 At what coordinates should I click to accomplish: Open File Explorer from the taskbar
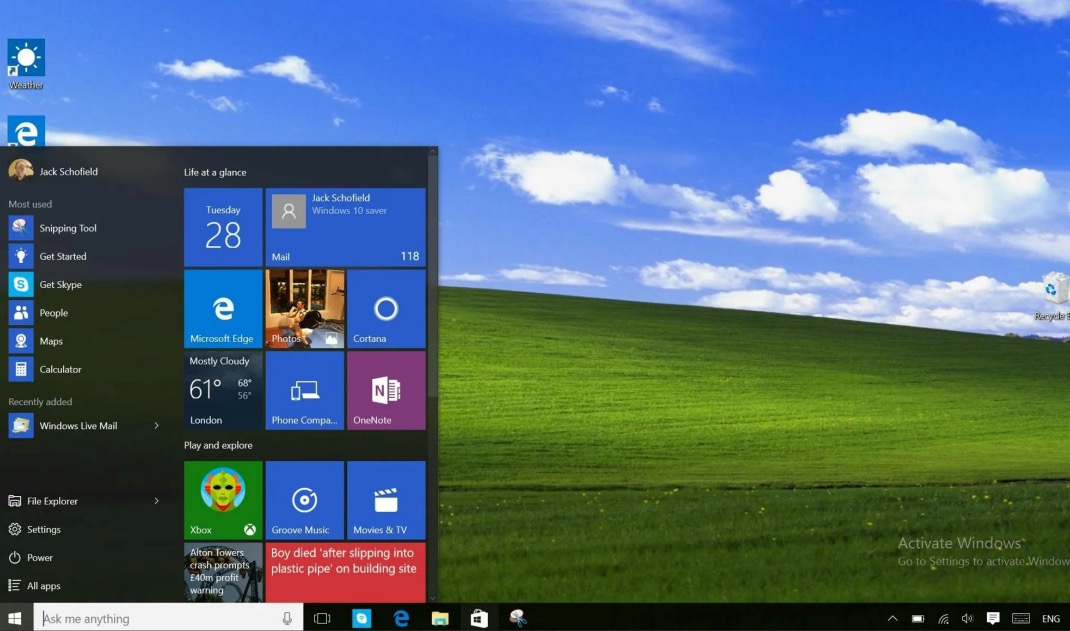pyautogui.click(x=440, y=618)
